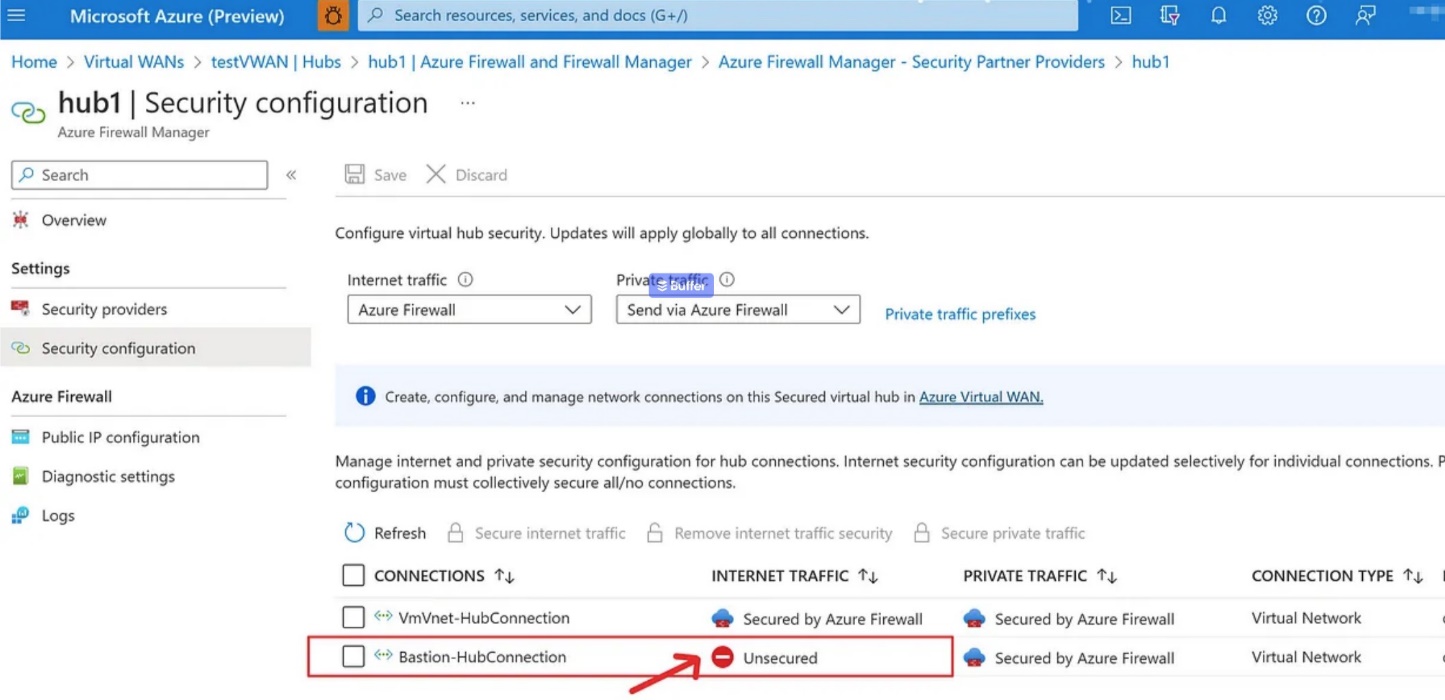Screen dimensions: 1445x700
Task: Check the VmVnet-HubConnection row checkbox
Action: pyautogui.click(x=353, y=618)
